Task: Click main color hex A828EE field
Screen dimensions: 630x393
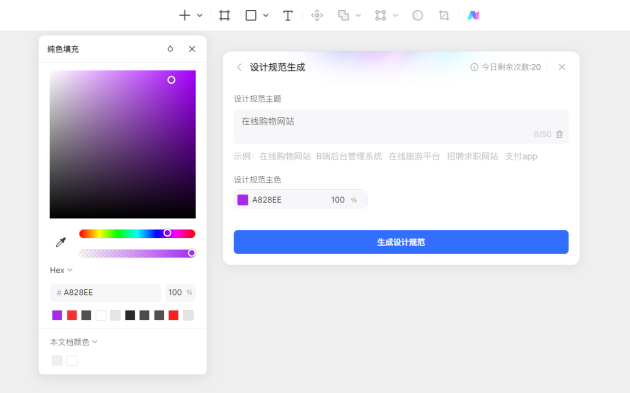Action: [x=267, y=200]
